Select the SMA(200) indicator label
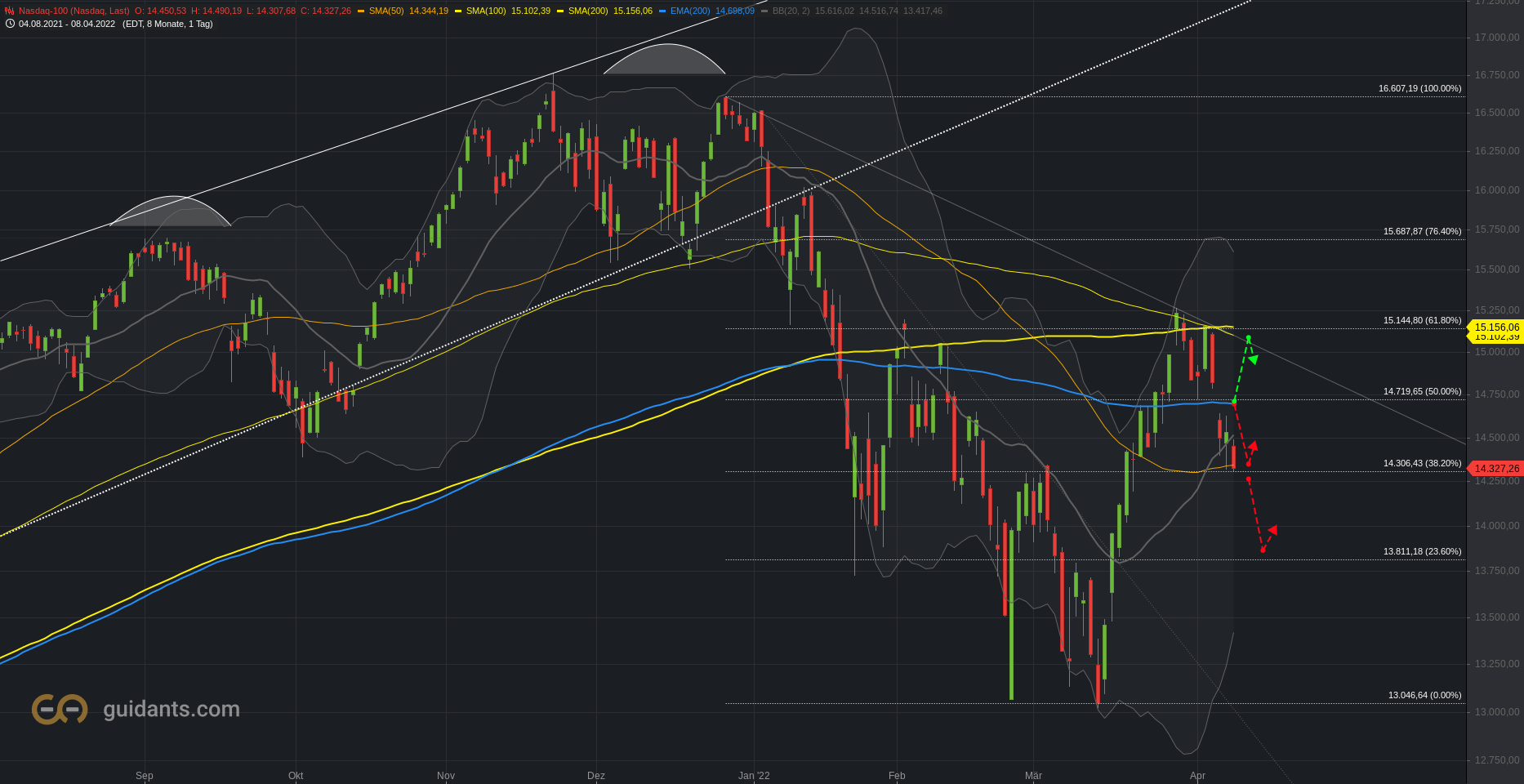This screenshot has height=784, width=1524. [588, 11]
